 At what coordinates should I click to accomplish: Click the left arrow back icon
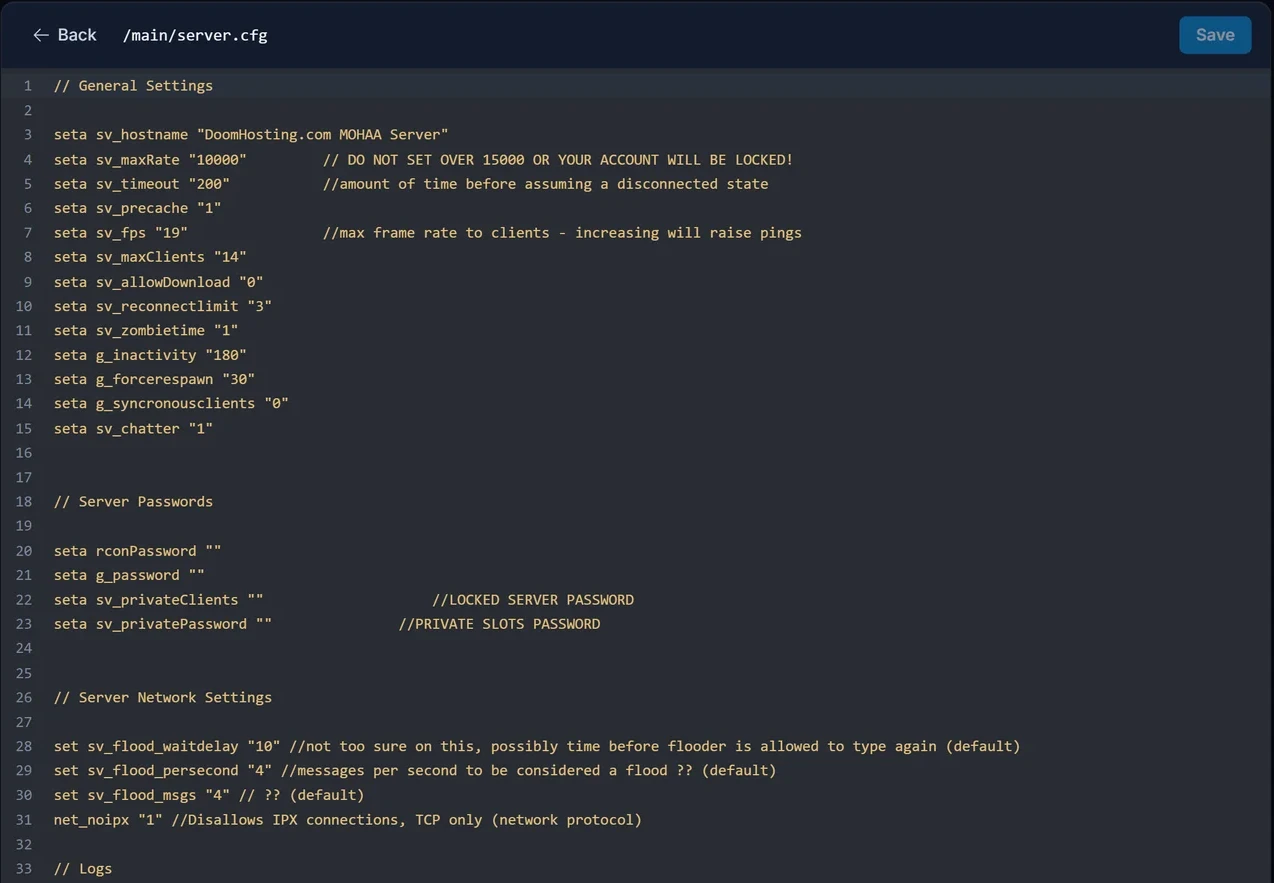pyautogui.click(x=41, y=35)
